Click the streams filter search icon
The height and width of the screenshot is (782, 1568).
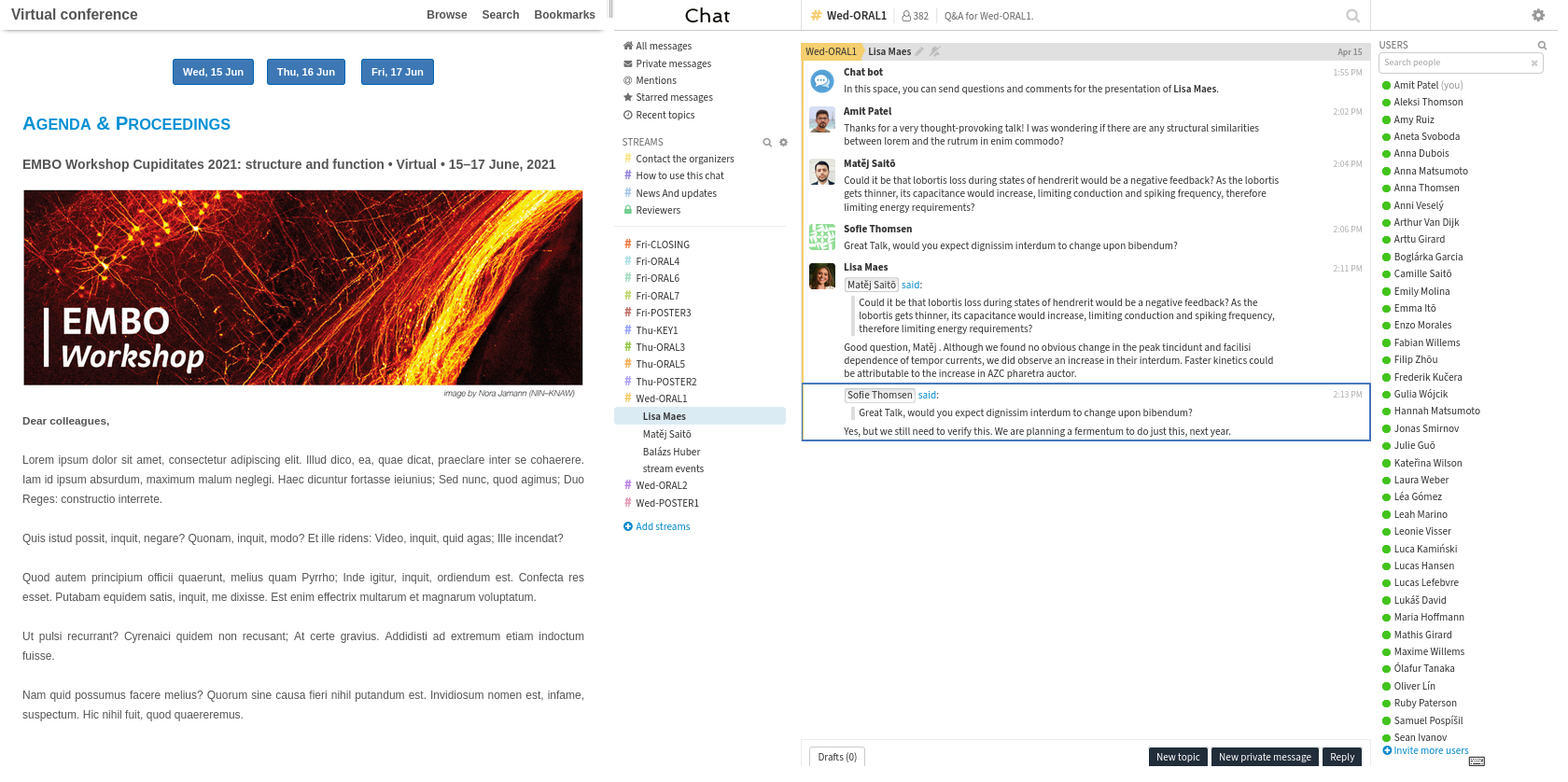click(767, 143)
